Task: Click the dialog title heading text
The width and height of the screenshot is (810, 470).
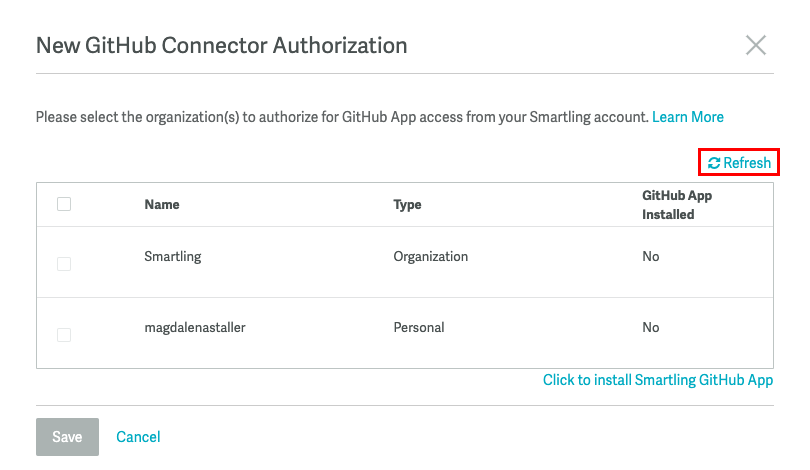Action: pyautogui.click(x=222, y=45)
